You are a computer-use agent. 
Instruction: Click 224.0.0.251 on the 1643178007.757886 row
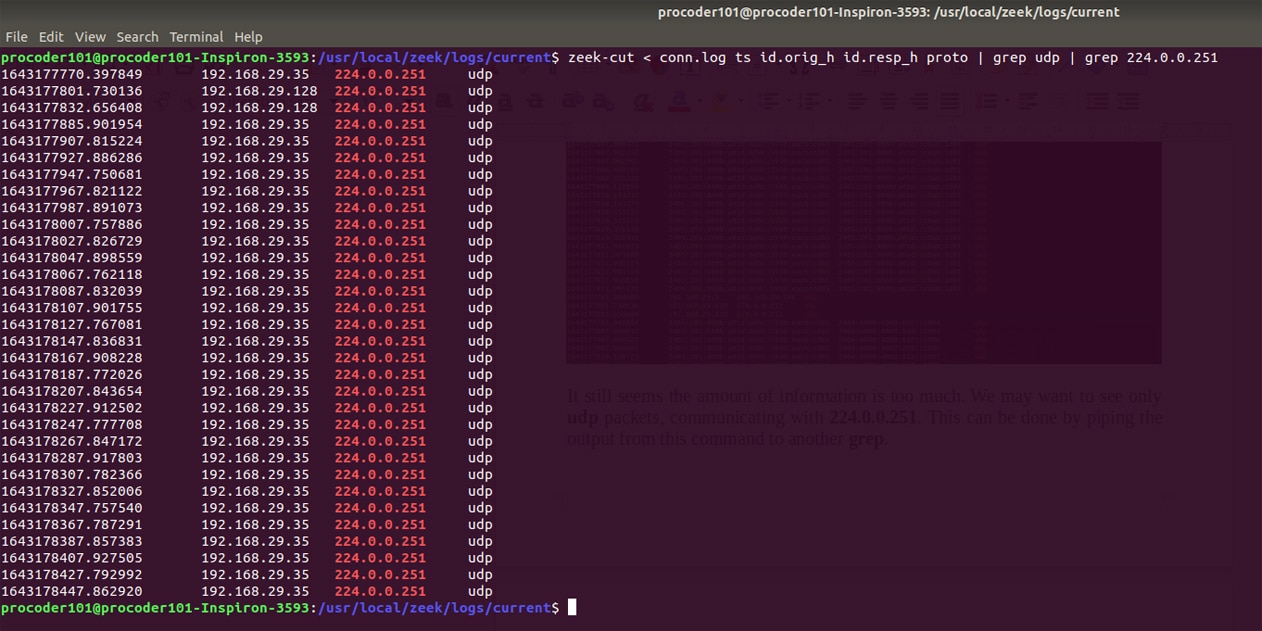380,224
